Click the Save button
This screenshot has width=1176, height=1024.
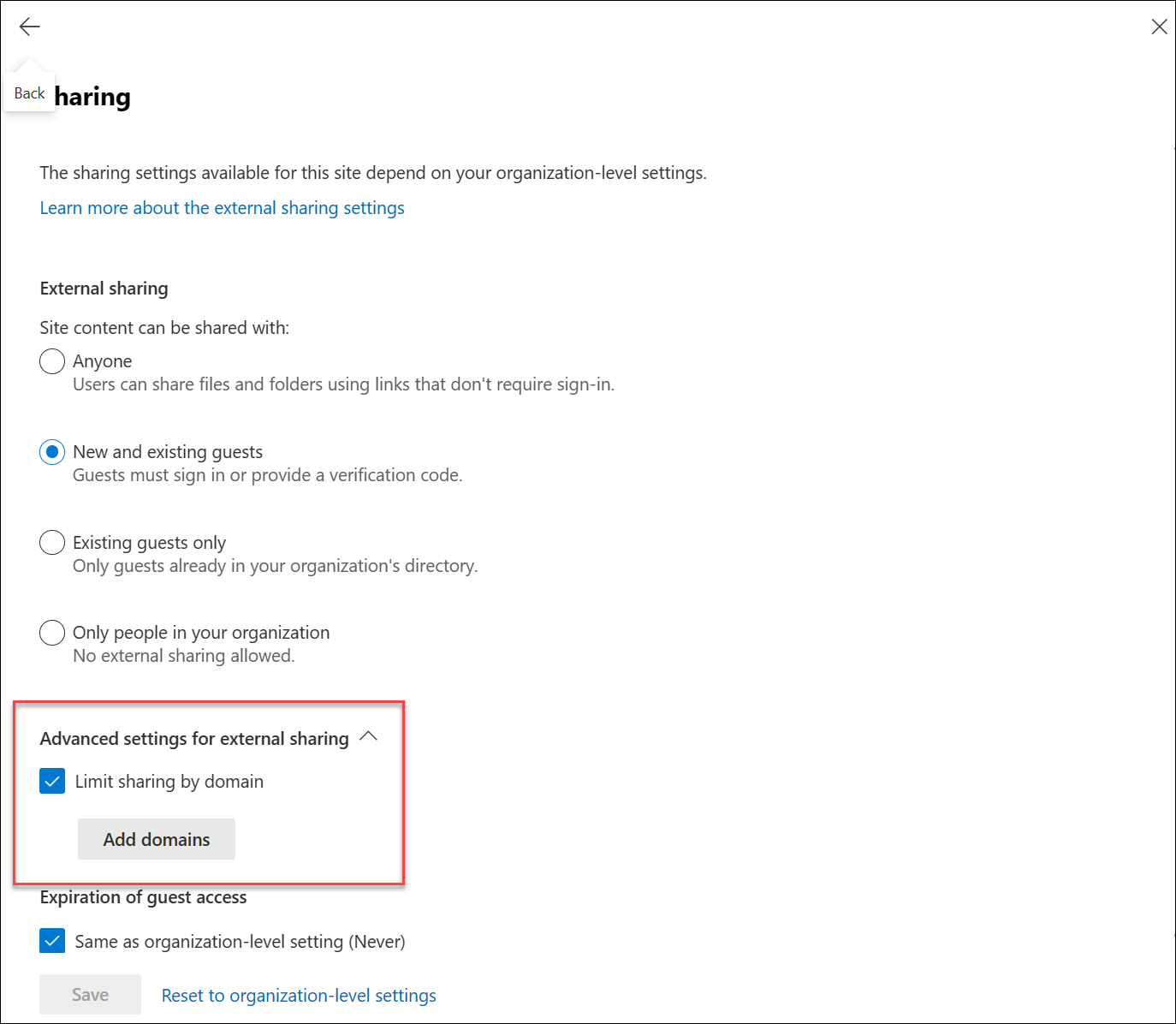tap(90, 994)
